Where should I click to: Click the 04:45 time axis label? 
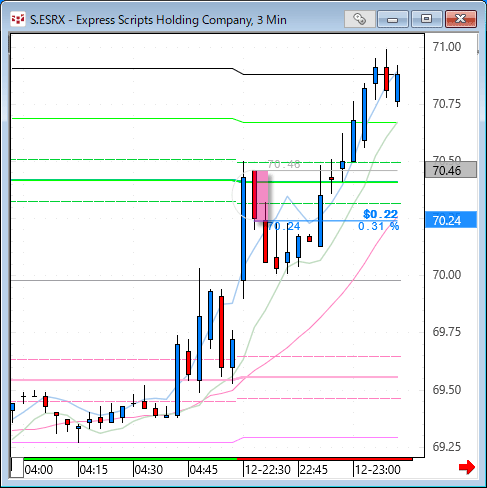pos(203,470)
